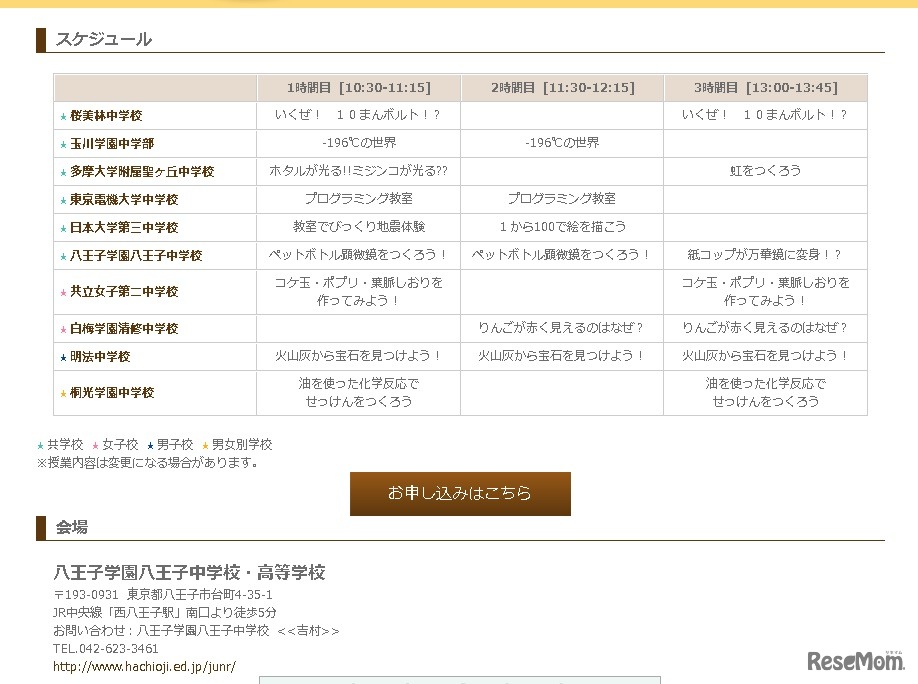Select 紙コップが万華鏡に変身！？ cell
The image size is (918, 684).
tap(765, 255)
